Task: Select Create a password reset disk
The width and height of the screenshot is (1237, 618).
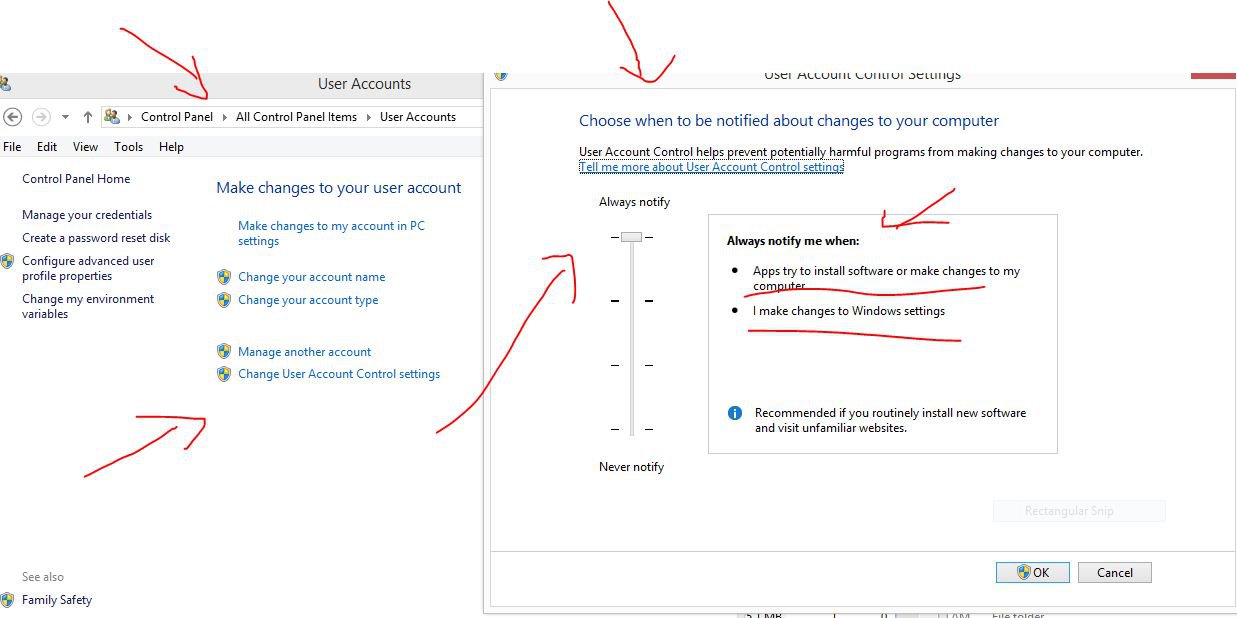Action: click(96, 238)
